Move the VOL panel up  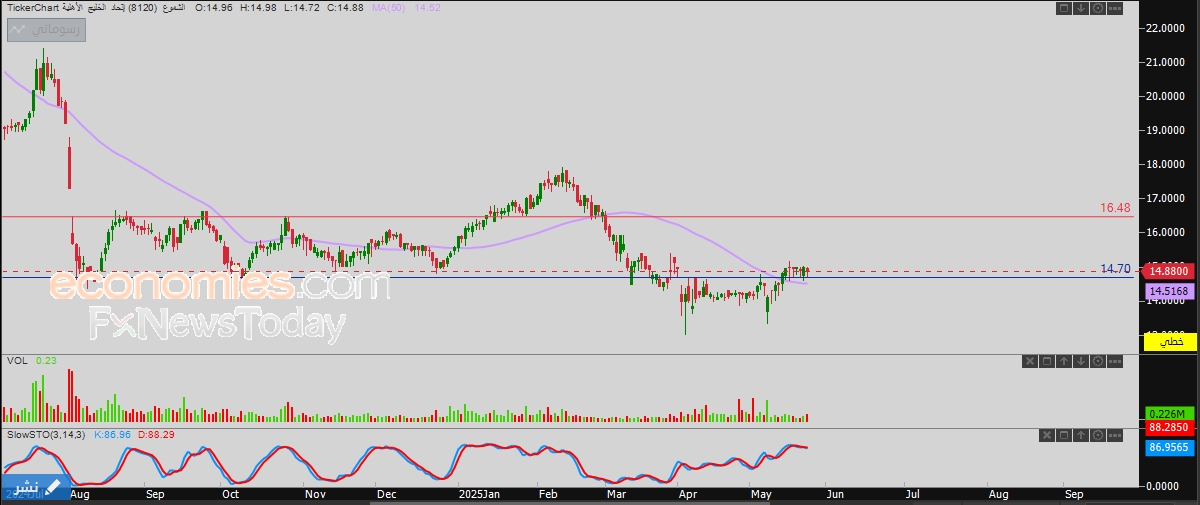pyautogui.click(x=1064, y=361)
